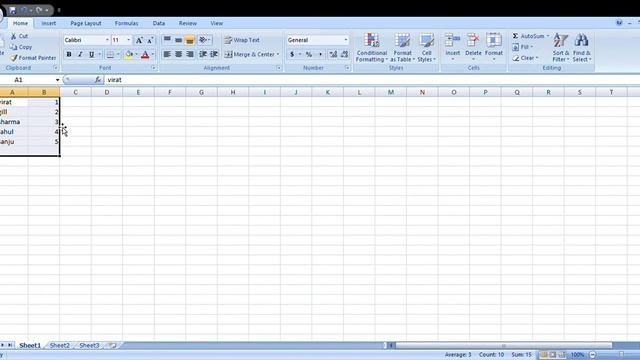Decrease indent of cell contents
The image size is (640, 360).
point(202,54)
